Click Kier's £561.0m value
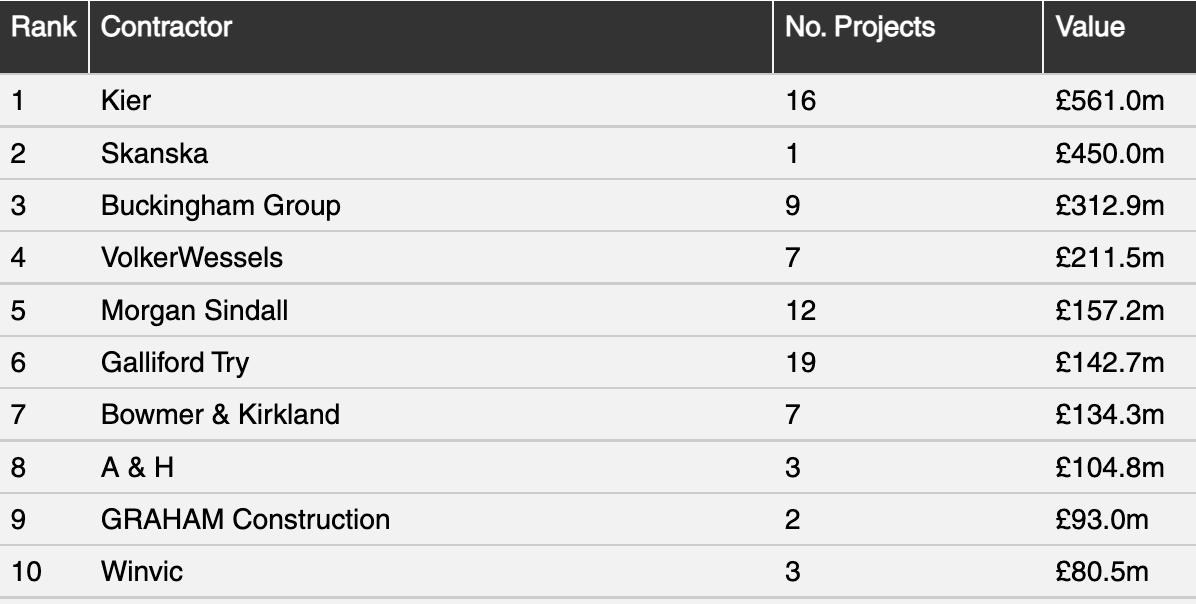The image size is (1196, 604). (1110, 101)
